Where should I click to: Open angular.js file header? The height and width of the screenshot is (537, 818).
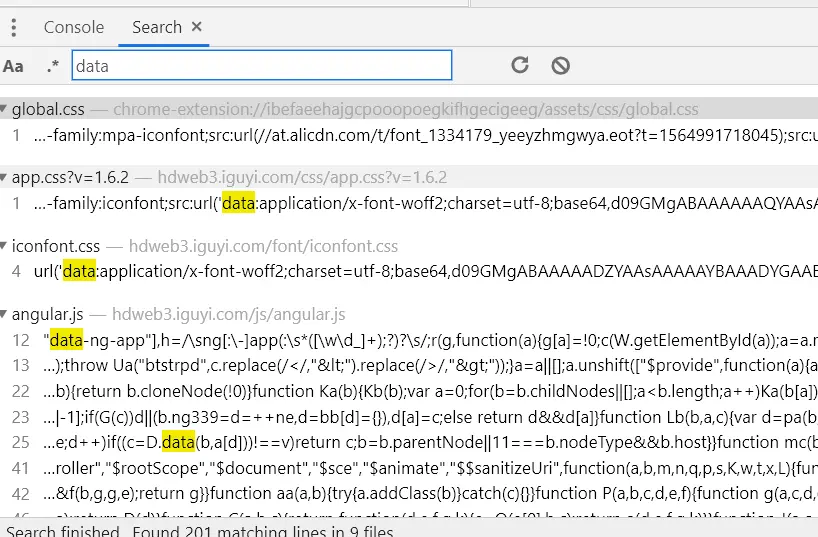tap(409, 314)
